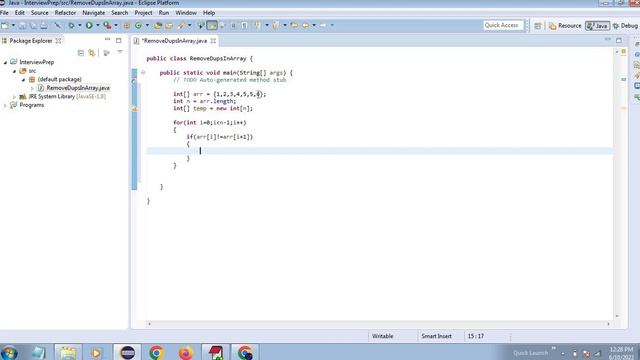This screenshot has height=360, width=640.
Task: Toggle Link with Editor in Package Explorer
Action: coord(92,53)
